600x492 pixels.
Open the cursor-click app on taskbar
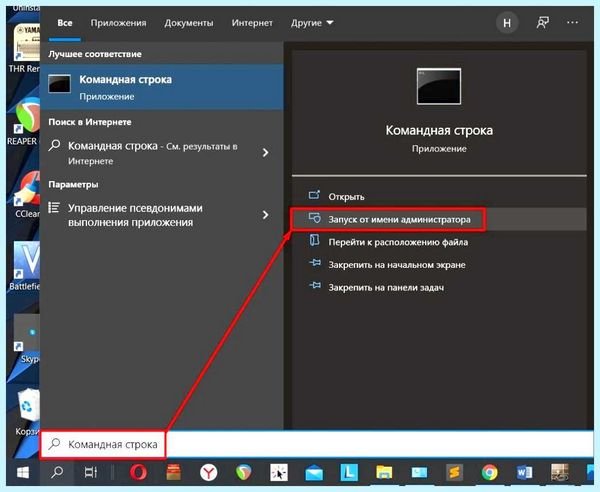[x=279, y=473]
